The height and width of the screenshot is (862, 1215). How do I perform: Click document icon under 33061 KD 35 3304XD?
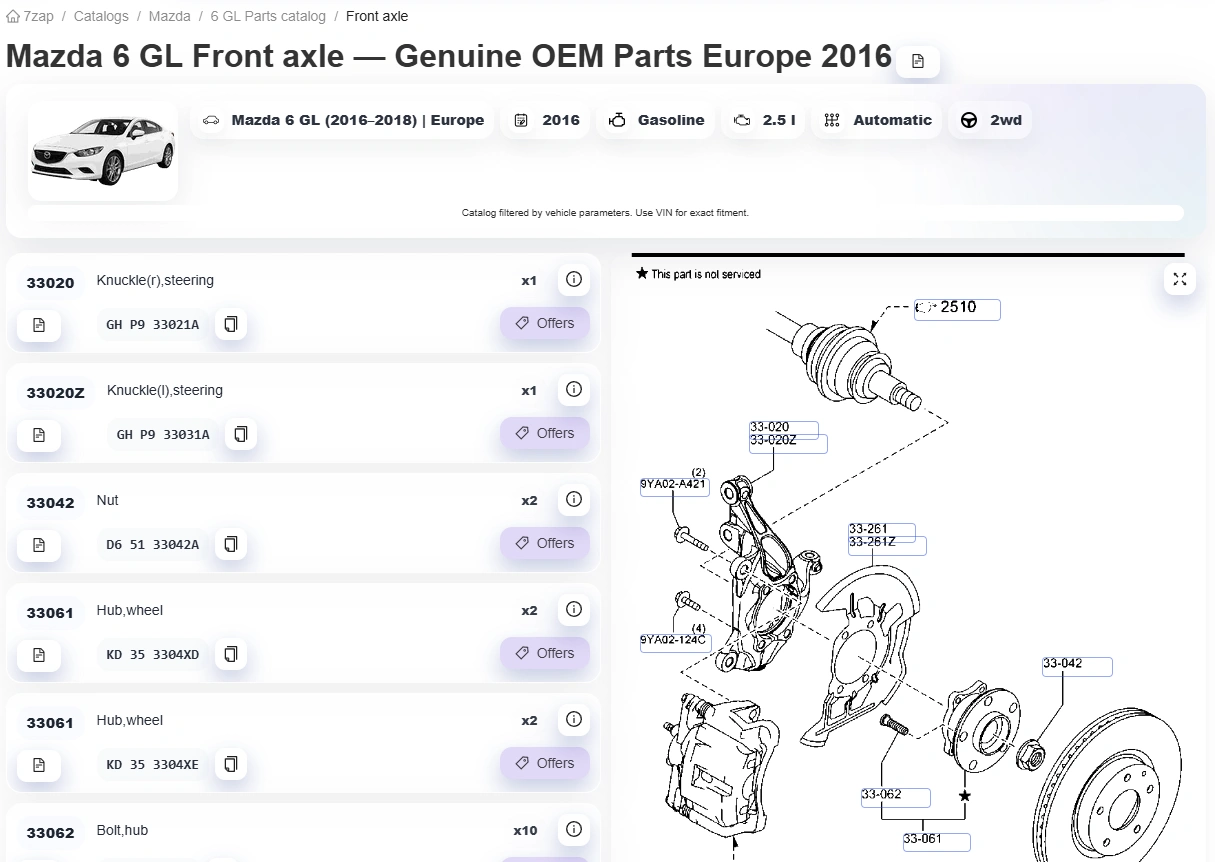click(x=39, y=654)
